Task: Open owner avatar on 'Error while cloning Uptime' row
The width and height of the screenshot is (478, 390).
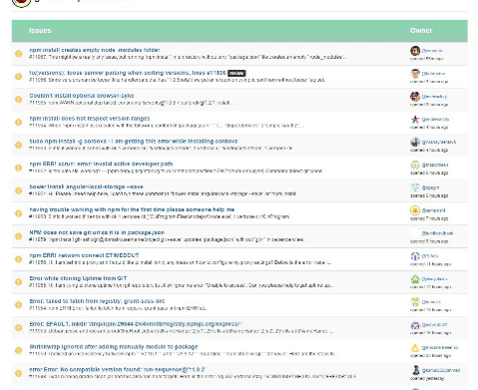Action: (x=415, y=279)
